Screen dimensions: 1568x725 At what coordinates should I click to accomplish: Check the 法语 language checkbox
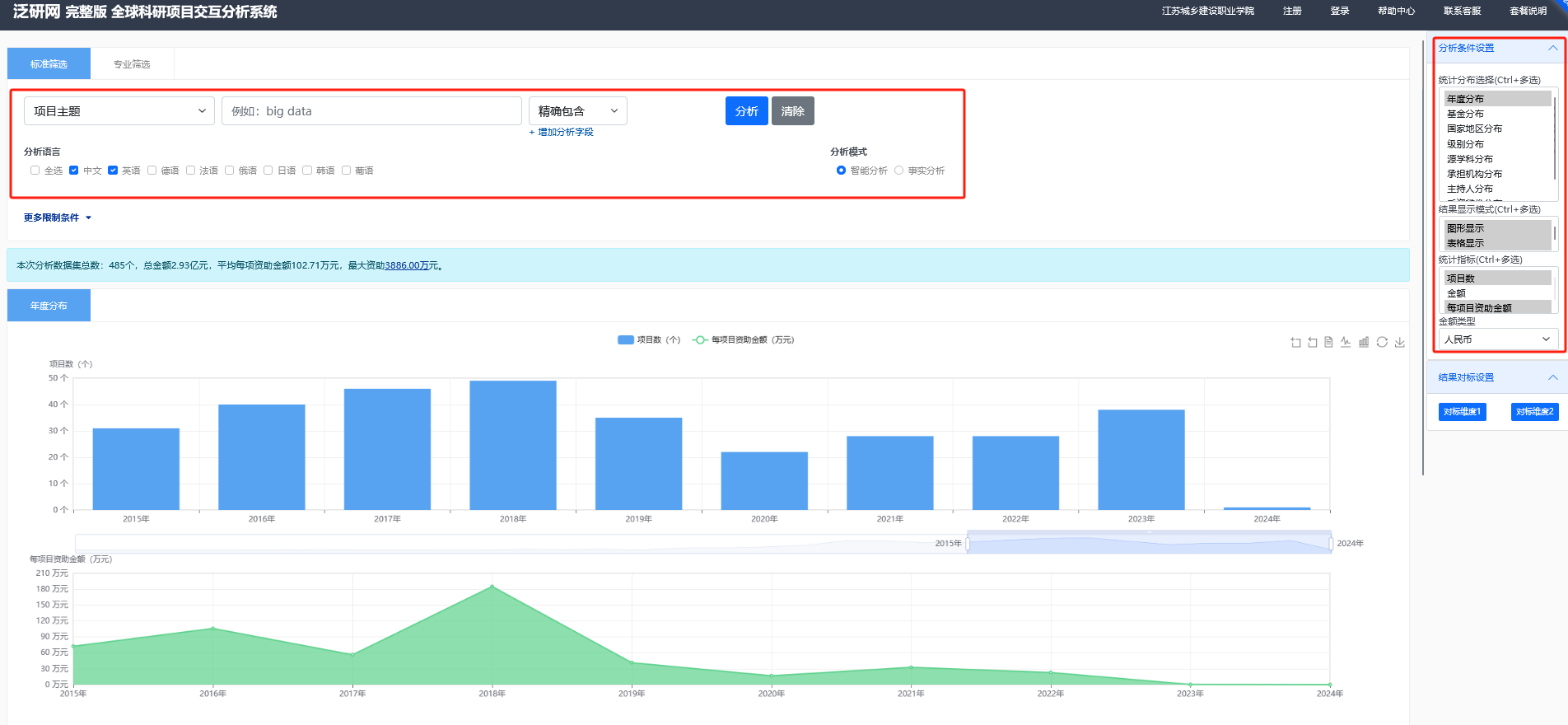click(x=190, y=171)
